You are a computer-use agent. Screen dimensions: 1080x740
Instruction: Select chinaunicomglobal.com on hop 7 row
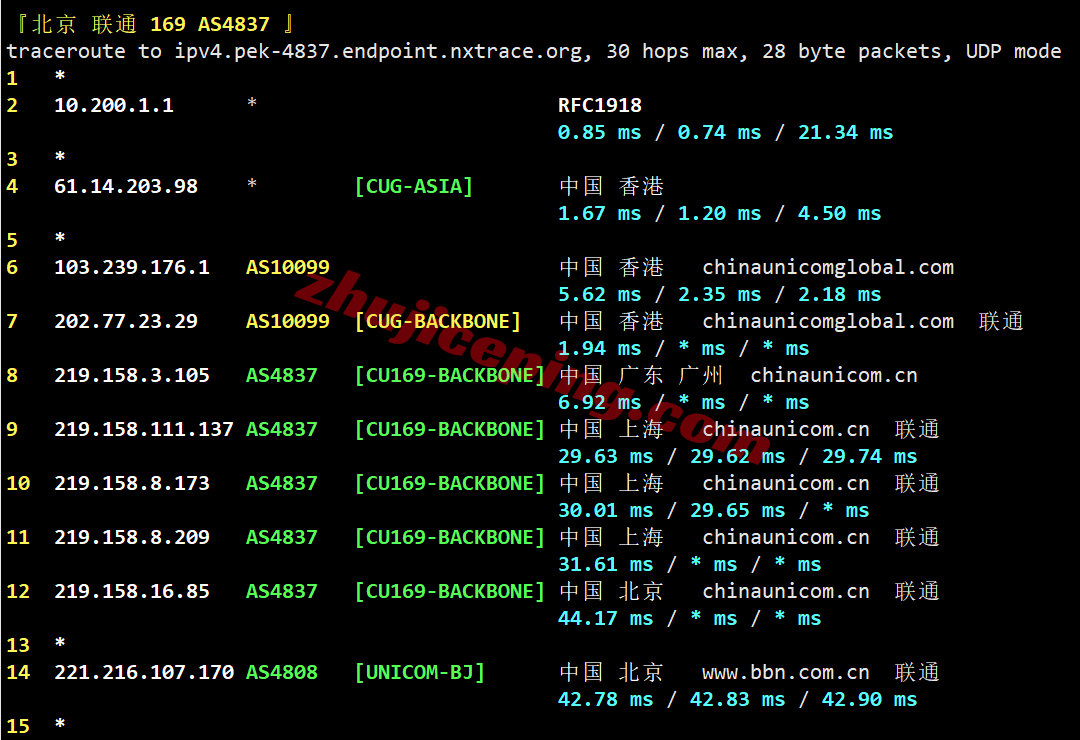[x=828, y=321]
